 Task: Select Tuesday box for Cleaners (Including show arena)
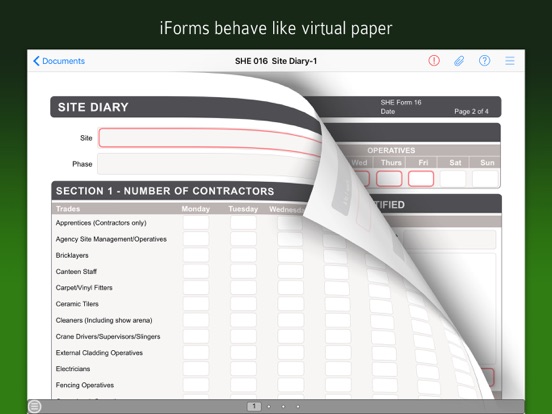click(243, 320)
